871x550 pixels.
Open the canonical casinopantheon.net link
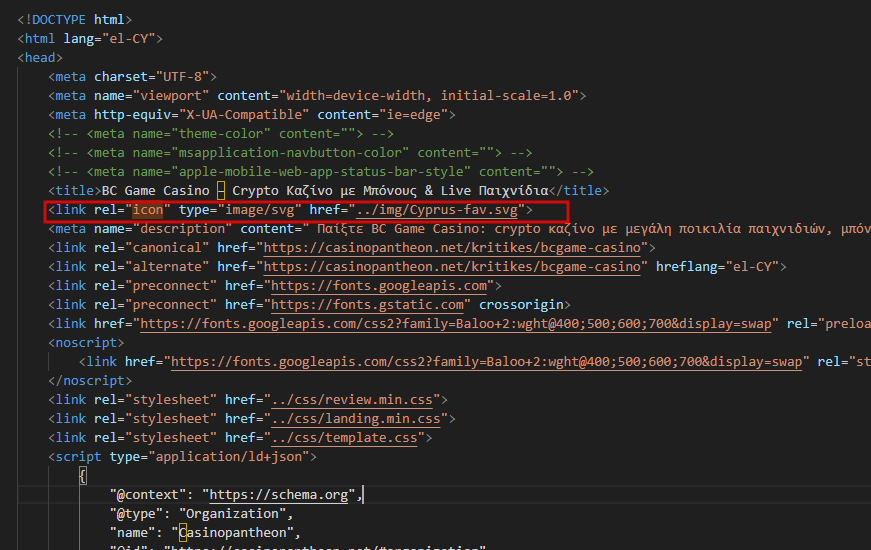coord(452,248)
